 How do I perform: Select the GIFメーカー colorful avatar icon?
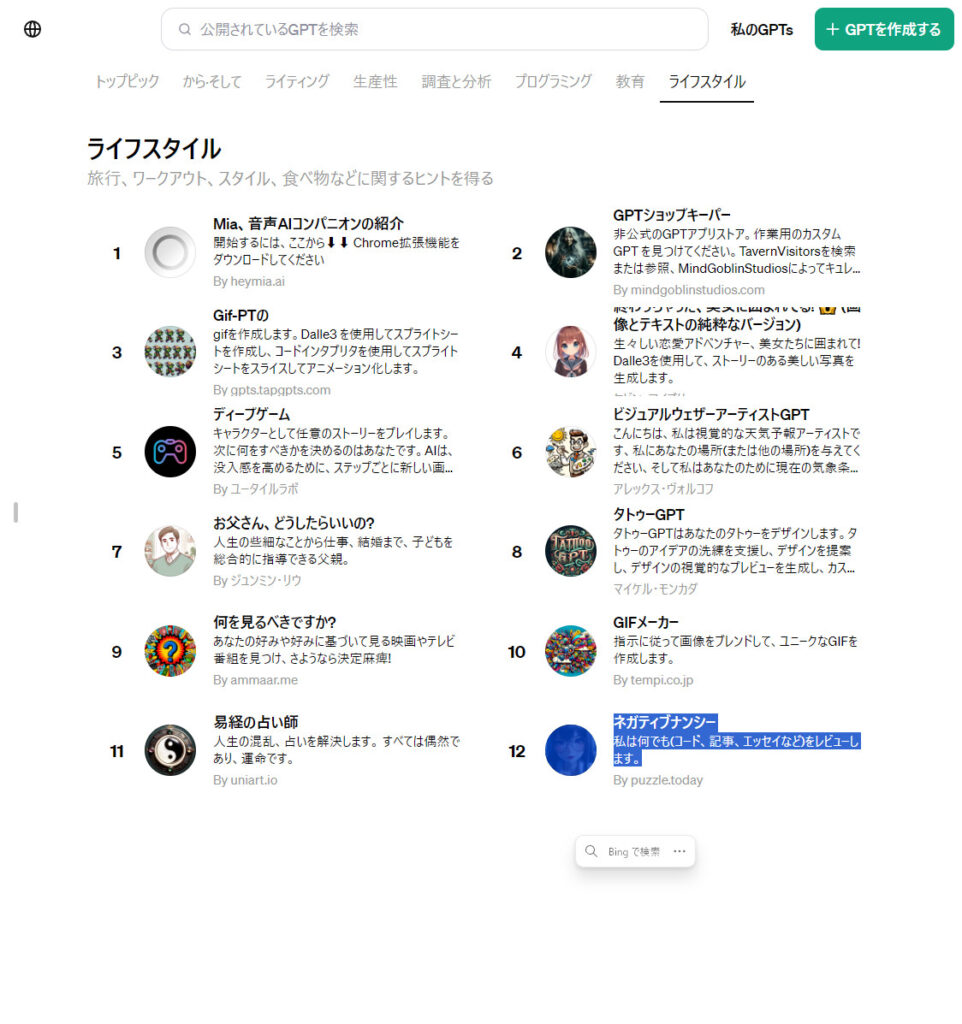pyautogui.click(x=570, y=651)
